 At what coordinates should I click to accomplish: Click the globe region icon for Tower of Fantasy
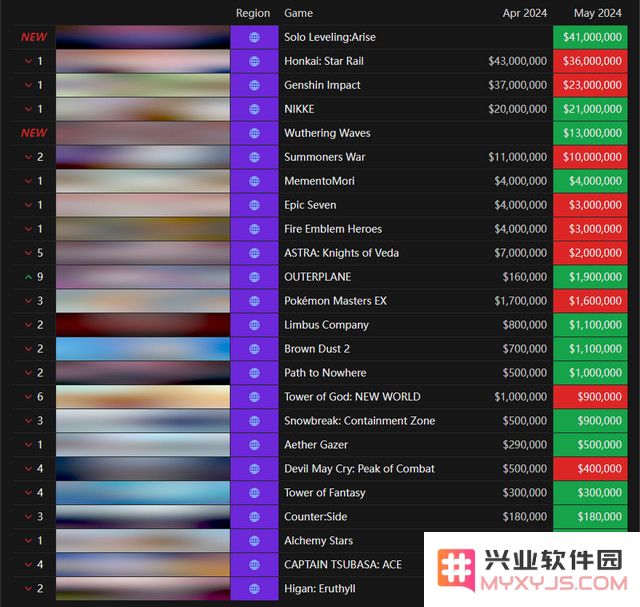[254, 493]
